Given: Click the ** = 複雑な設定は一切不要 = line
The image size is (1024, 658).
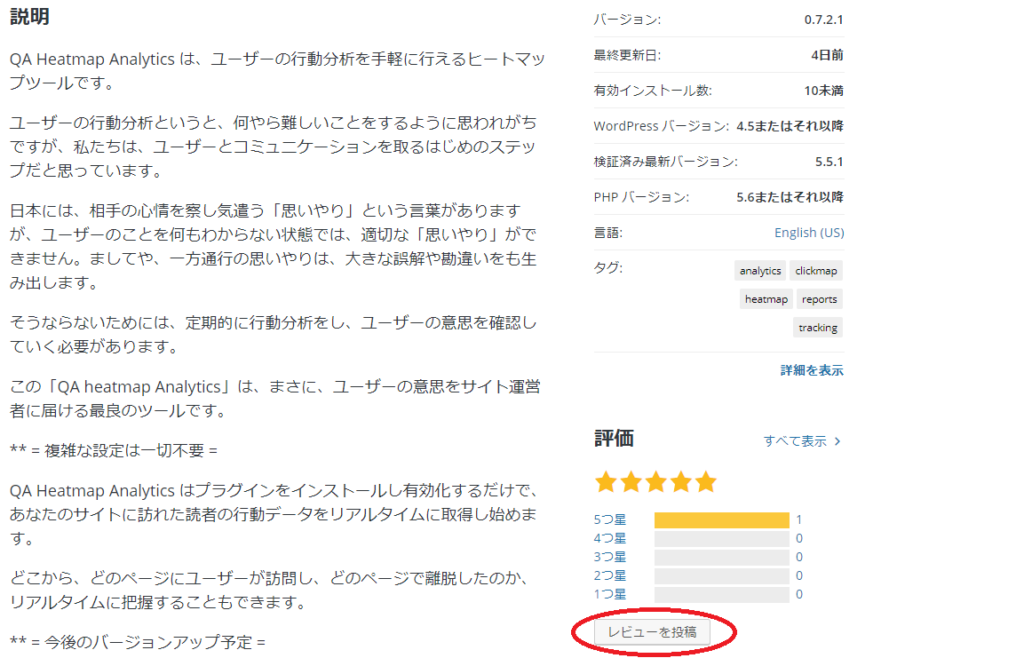Looking at the screenshot, I should coord(114,450).
